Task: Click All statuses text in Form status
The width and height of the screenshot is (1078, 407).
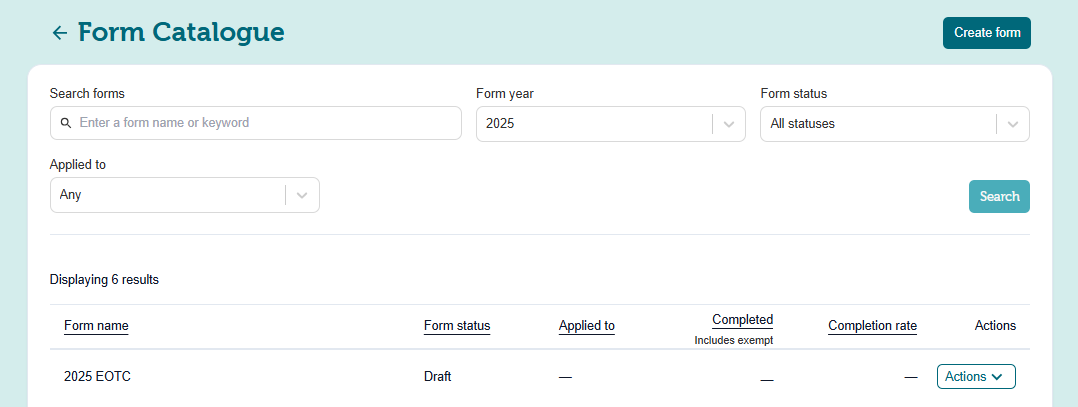Action: [802, 124]
